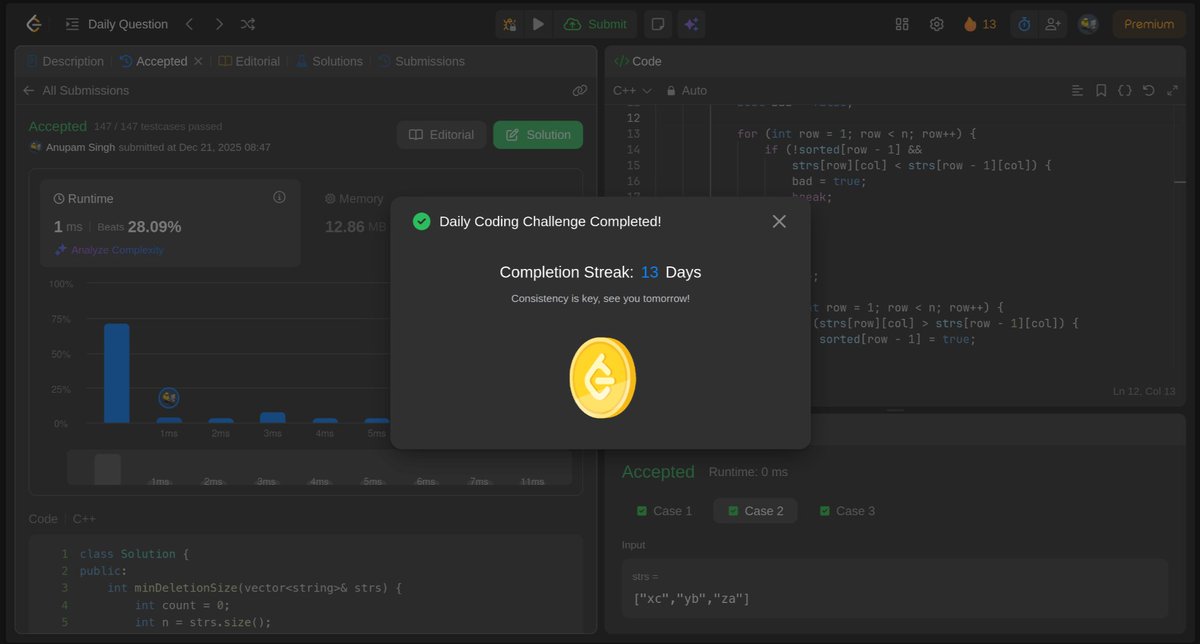The height and width of the screenshot is (644, 1200).
Task: Click '147 / 147 testcases passed' text
Action: (158, 126)
